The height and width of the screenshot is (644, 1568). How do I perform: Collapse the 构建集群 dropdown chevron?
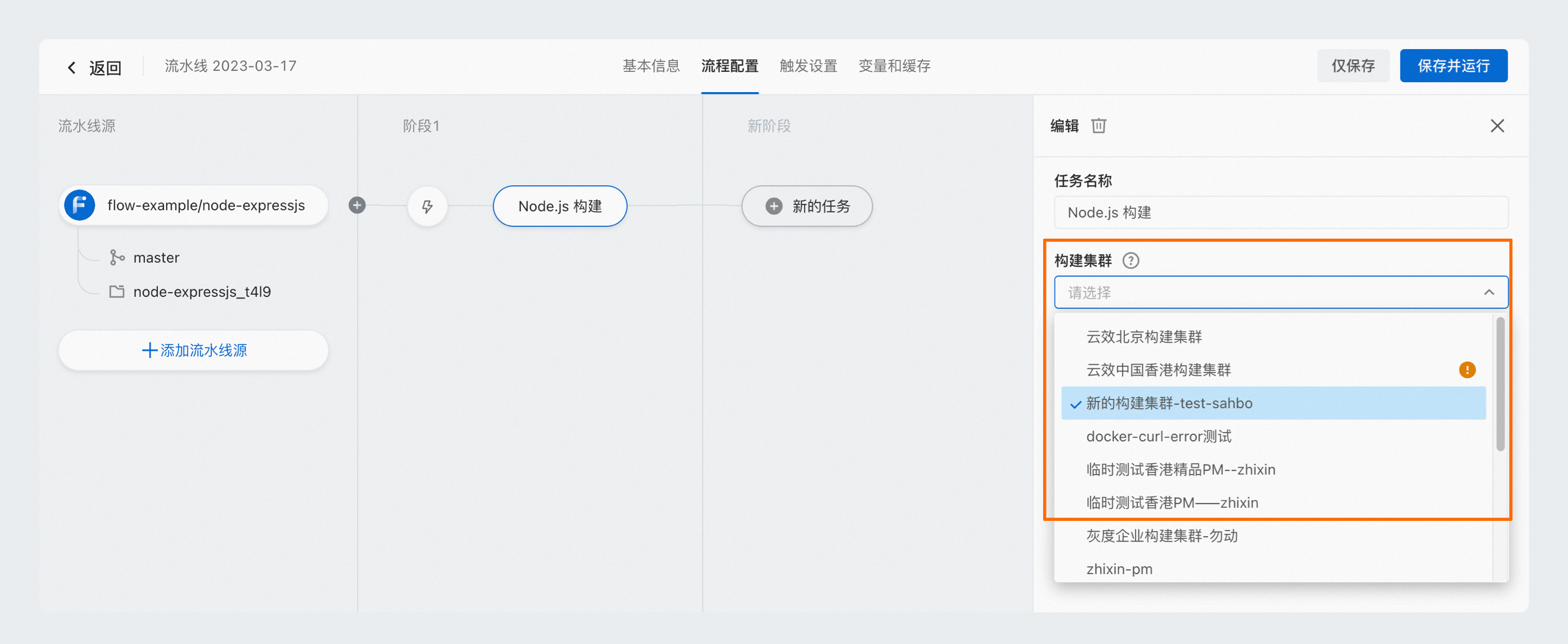tap(1489, 293)
